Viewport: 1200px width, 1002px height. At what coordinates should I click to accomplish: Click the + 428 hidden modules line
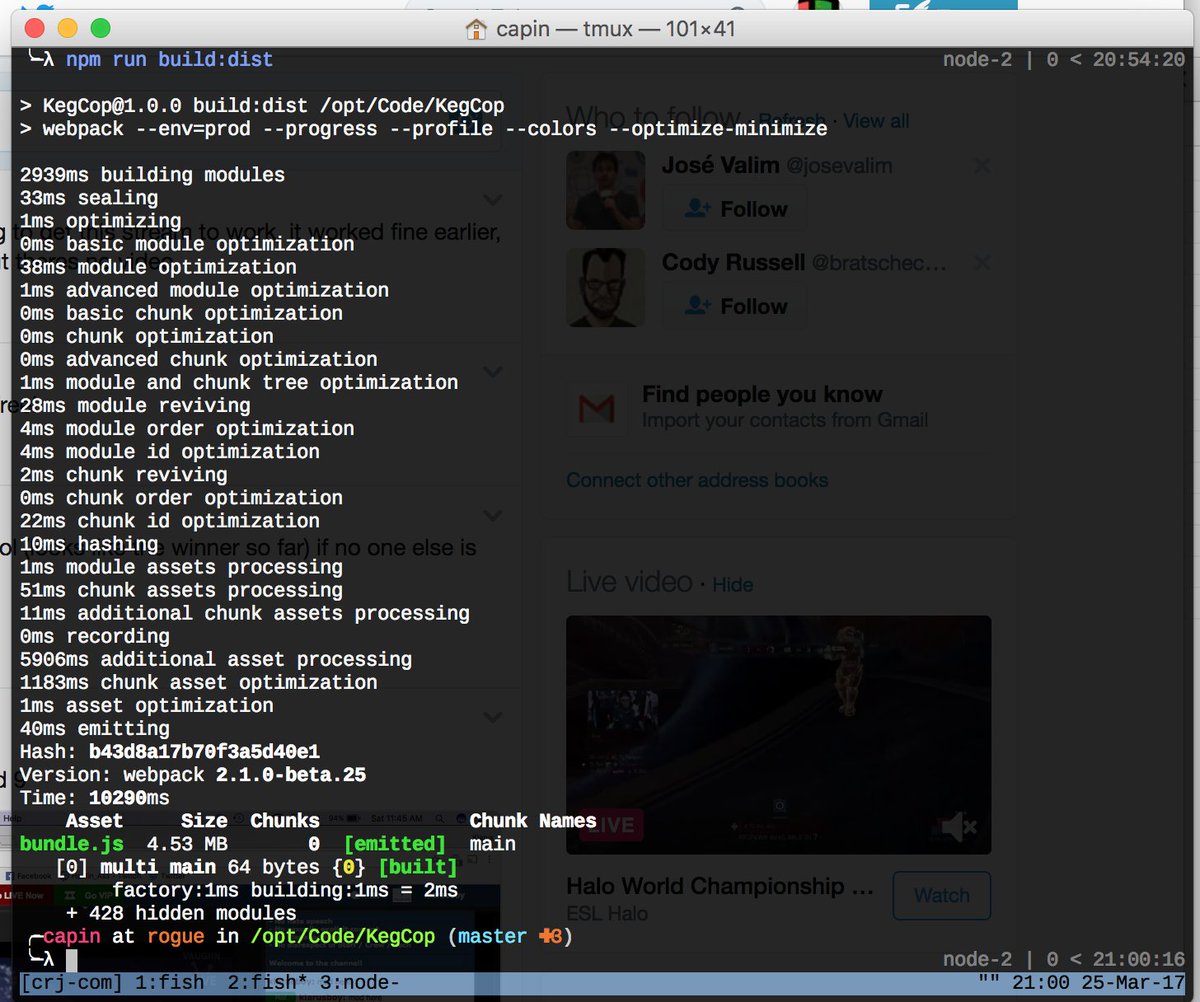pos(181,912)
